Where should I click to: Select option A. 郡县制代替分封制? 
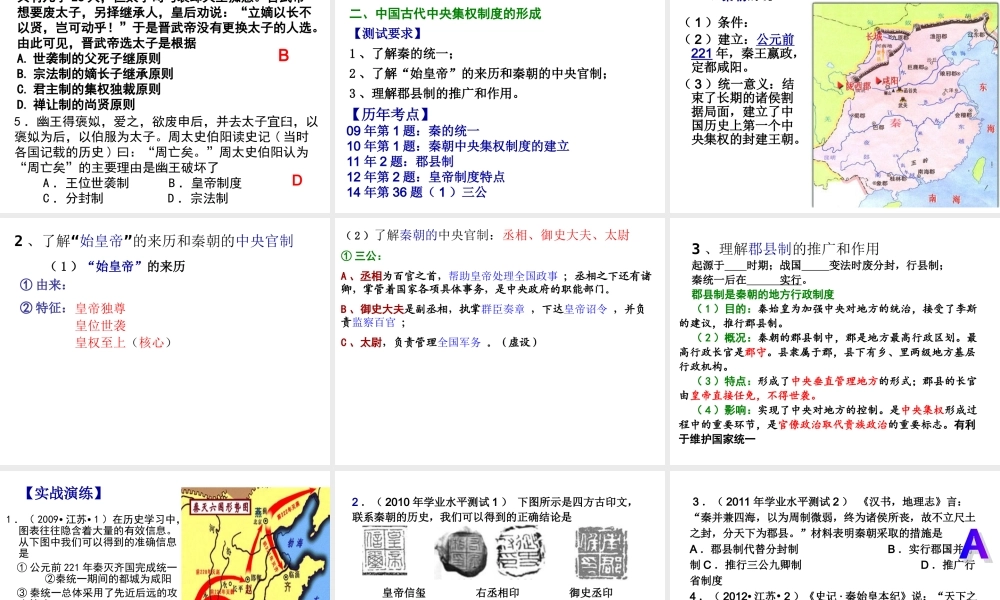744,549
